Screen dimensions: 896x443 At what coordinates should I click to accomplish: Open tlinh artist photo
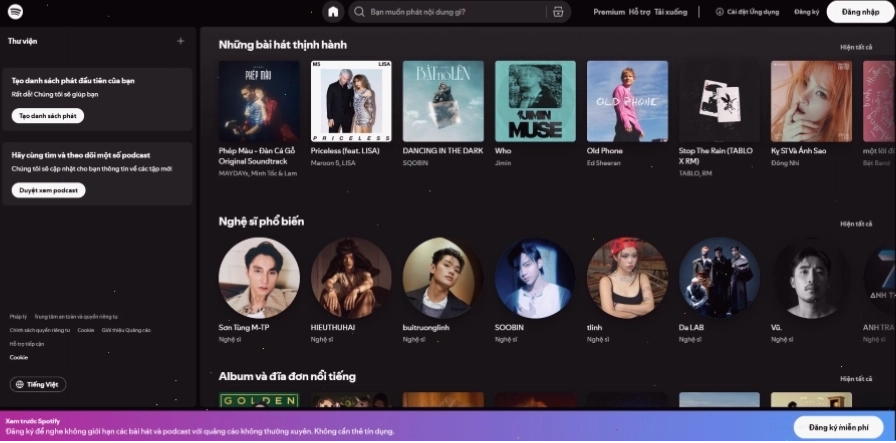point(627,278)
